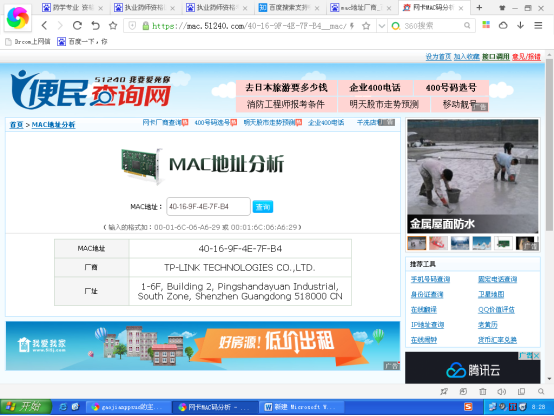Expand the address bar dropdown arrow
This screenshot has height=416, width=554.
(x=381, y=25)
